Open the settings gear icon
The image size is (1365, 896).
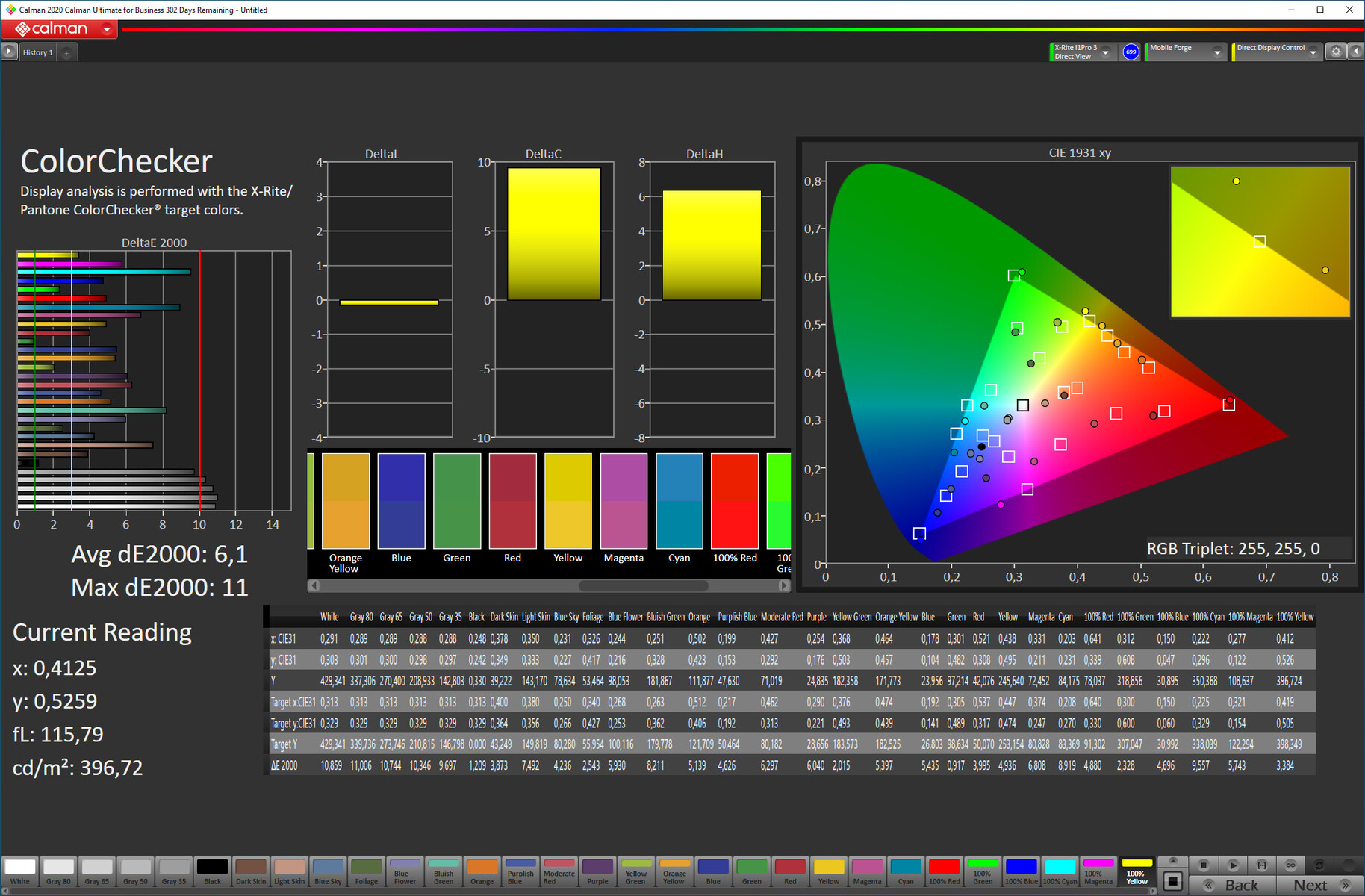pos(1336,52)
